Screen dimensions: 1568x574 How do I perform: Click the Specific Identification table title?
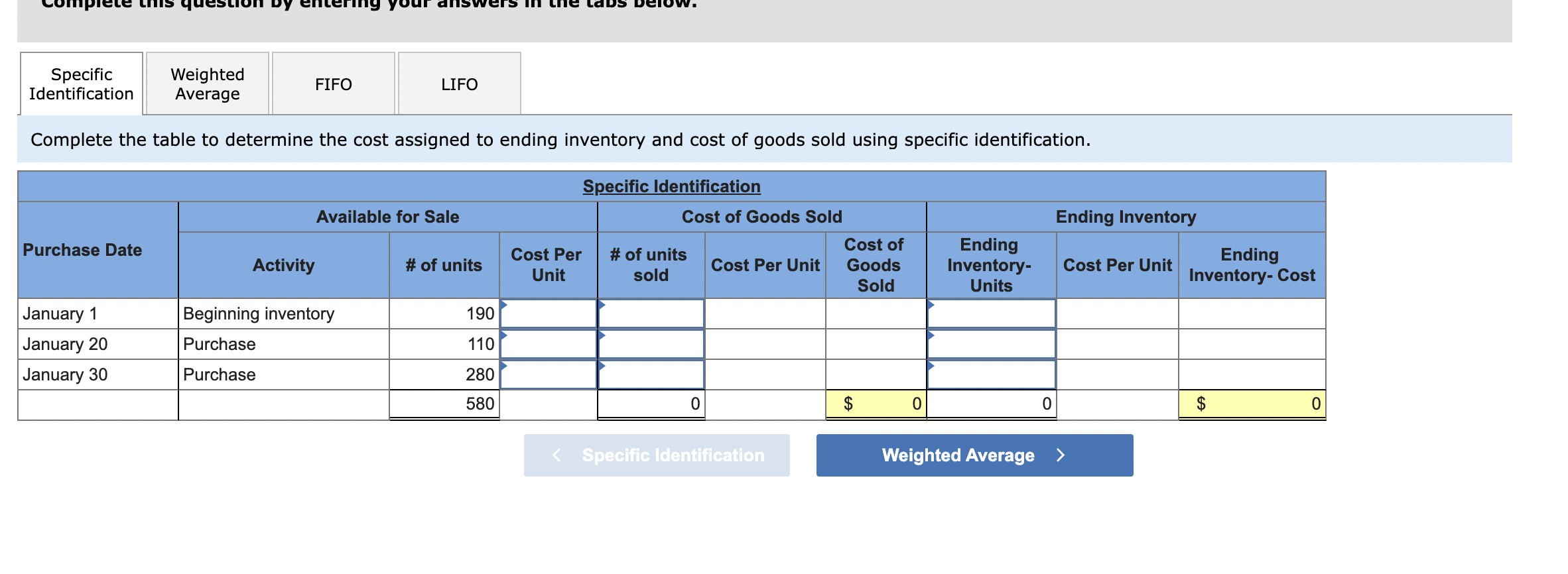pyautogui.click(x=672, y=186)
